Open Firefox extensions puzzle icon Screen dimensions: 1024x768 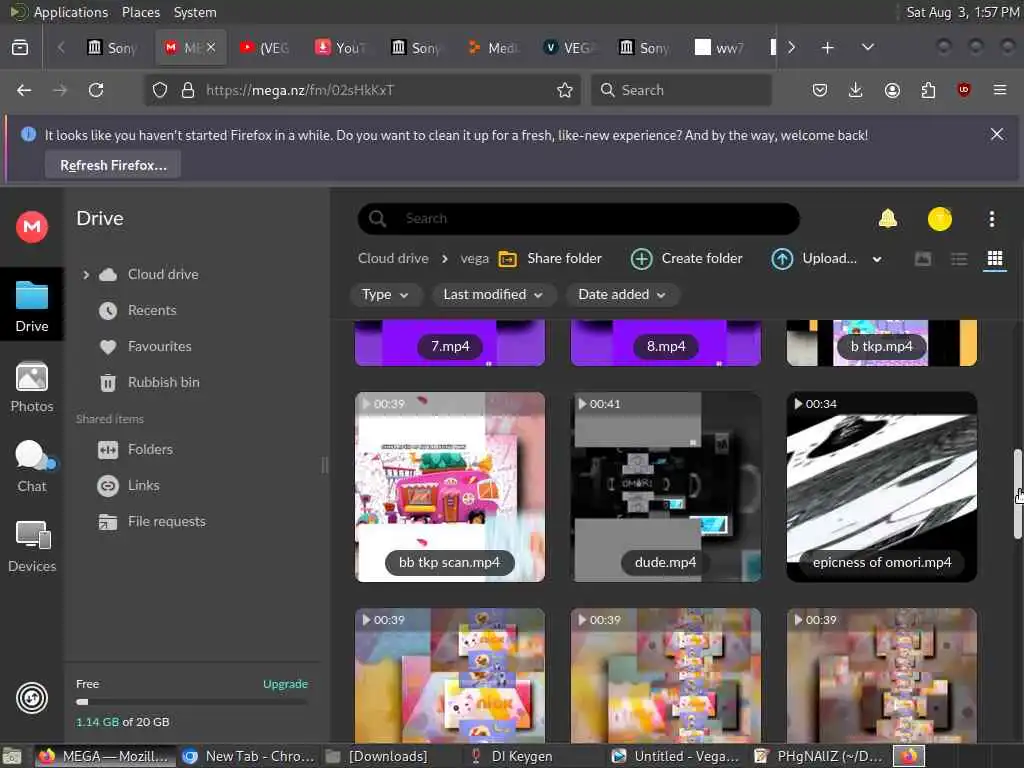(928, 90)
